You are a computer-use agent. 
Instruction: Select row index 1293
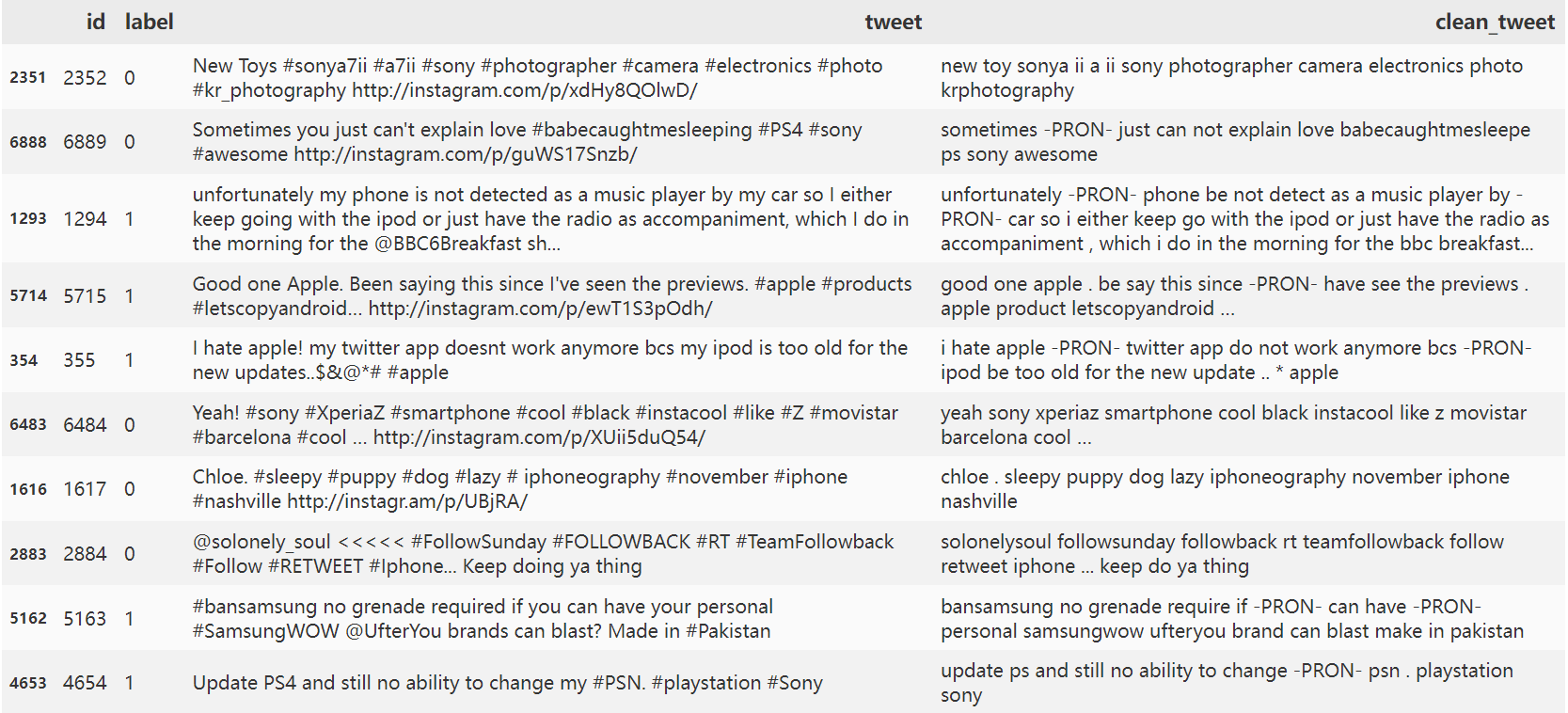pos(28,218)
